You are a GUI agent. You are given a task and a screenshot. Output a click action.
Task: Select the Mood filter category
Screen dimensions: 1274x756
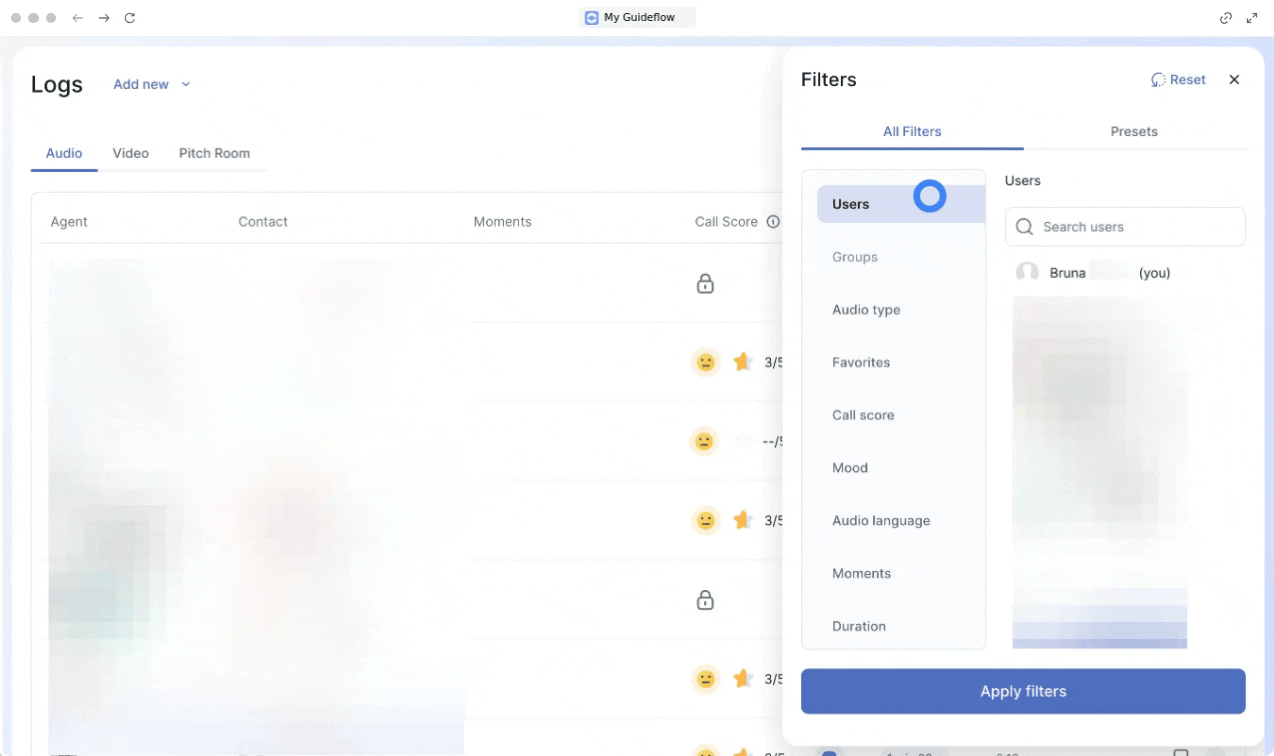coord(850,468)
